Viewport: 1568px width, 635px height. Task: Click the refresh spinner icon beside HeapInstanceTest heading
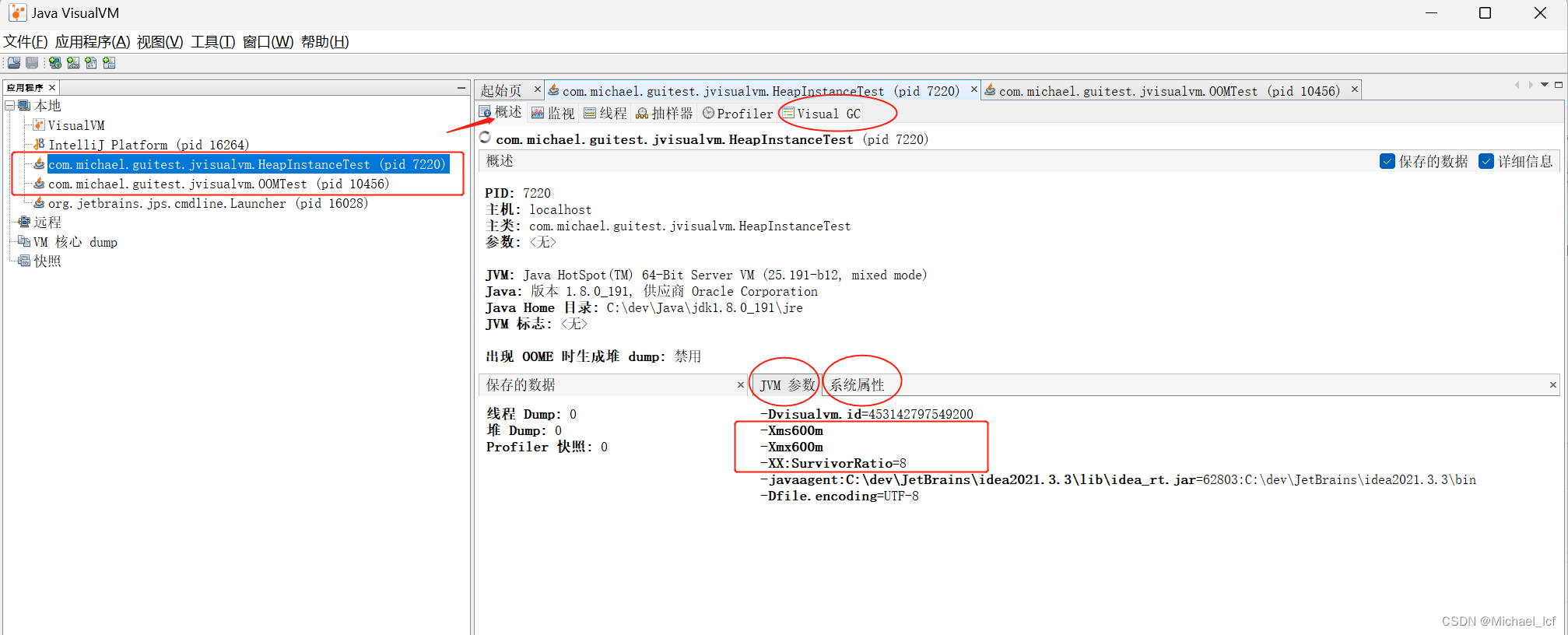(485, 138)
